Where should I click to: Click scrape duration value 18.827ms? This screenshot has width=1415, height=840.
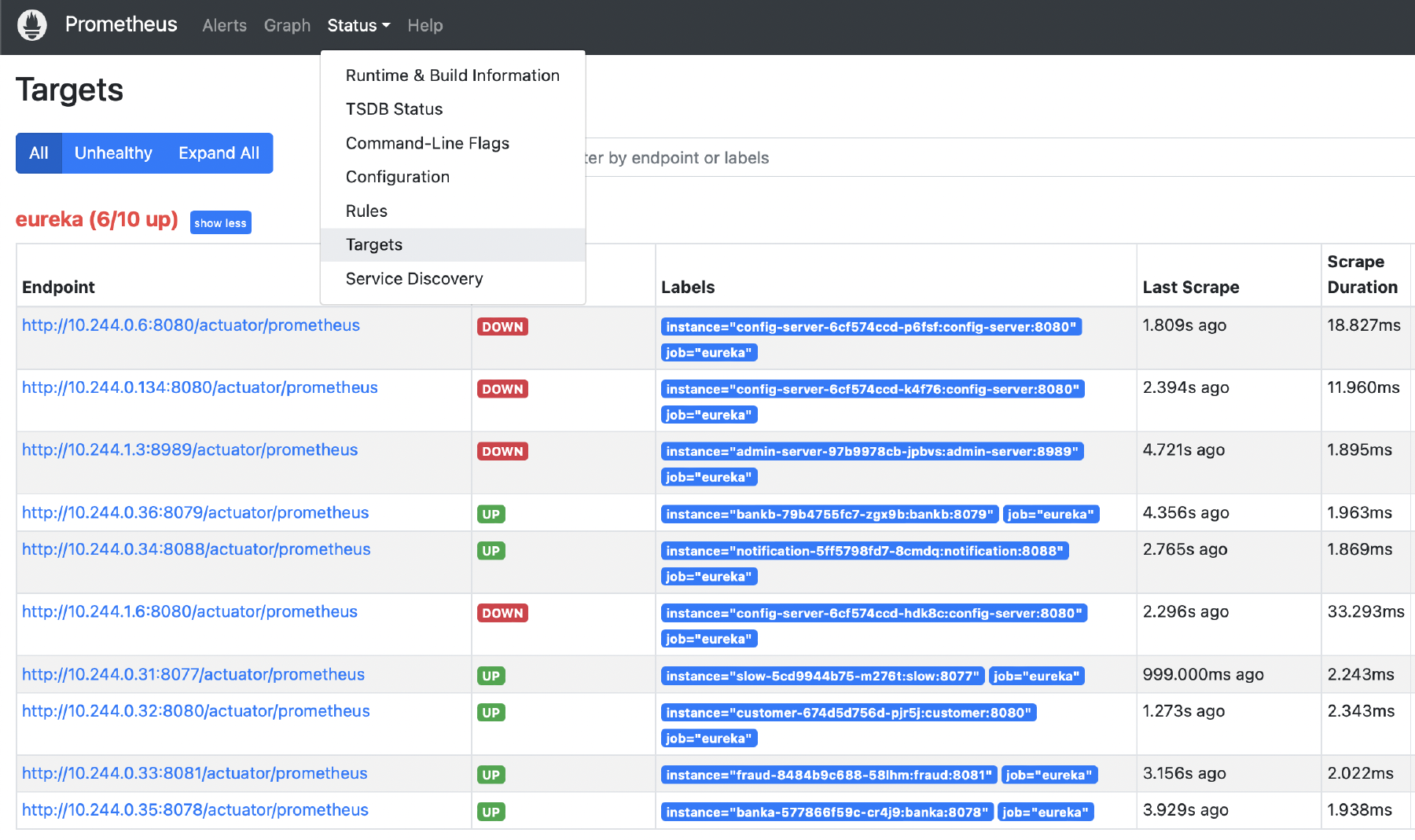tap(1364, 325)
